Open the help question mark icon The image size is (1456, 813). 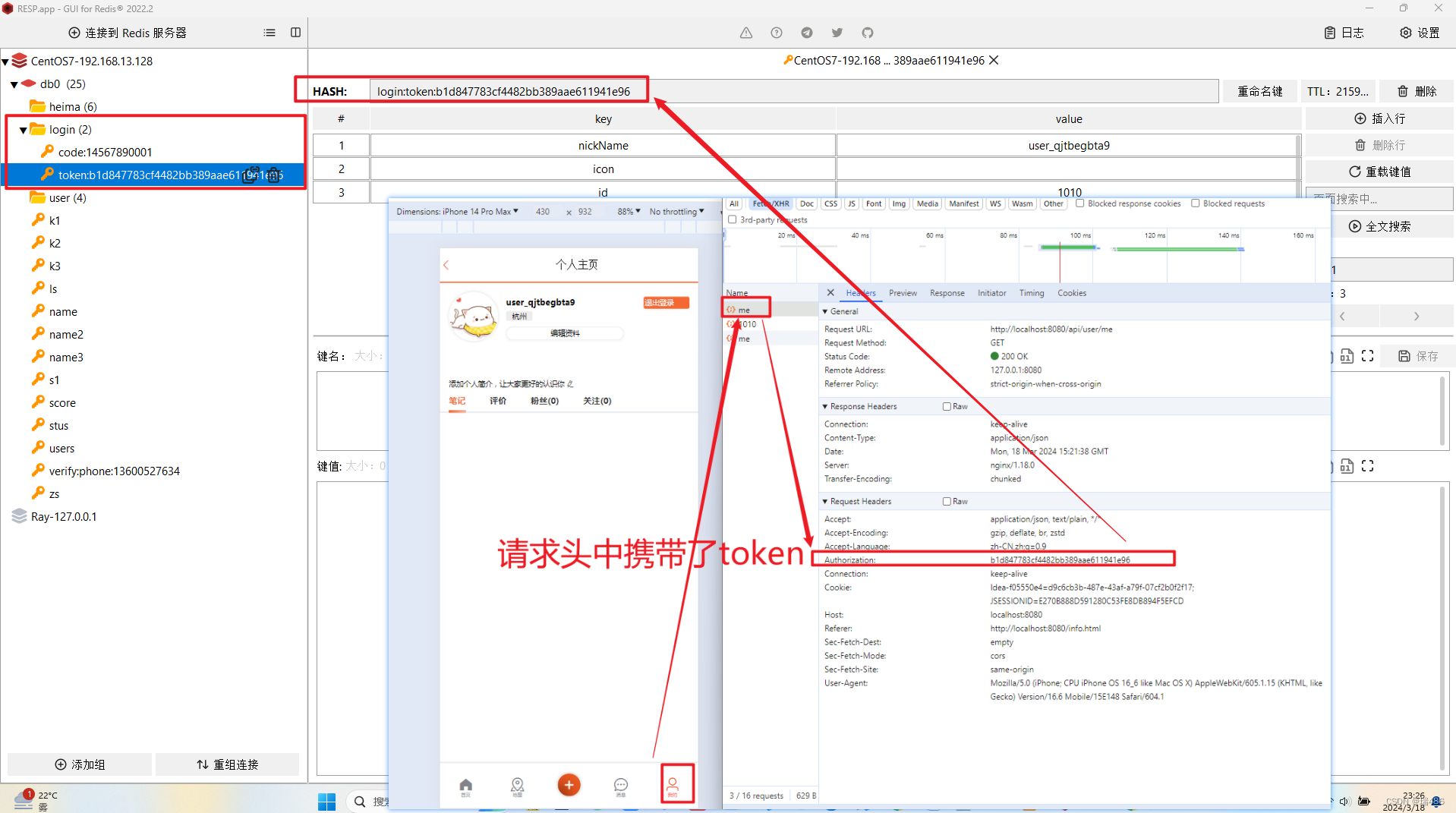[x=777, y=33]
